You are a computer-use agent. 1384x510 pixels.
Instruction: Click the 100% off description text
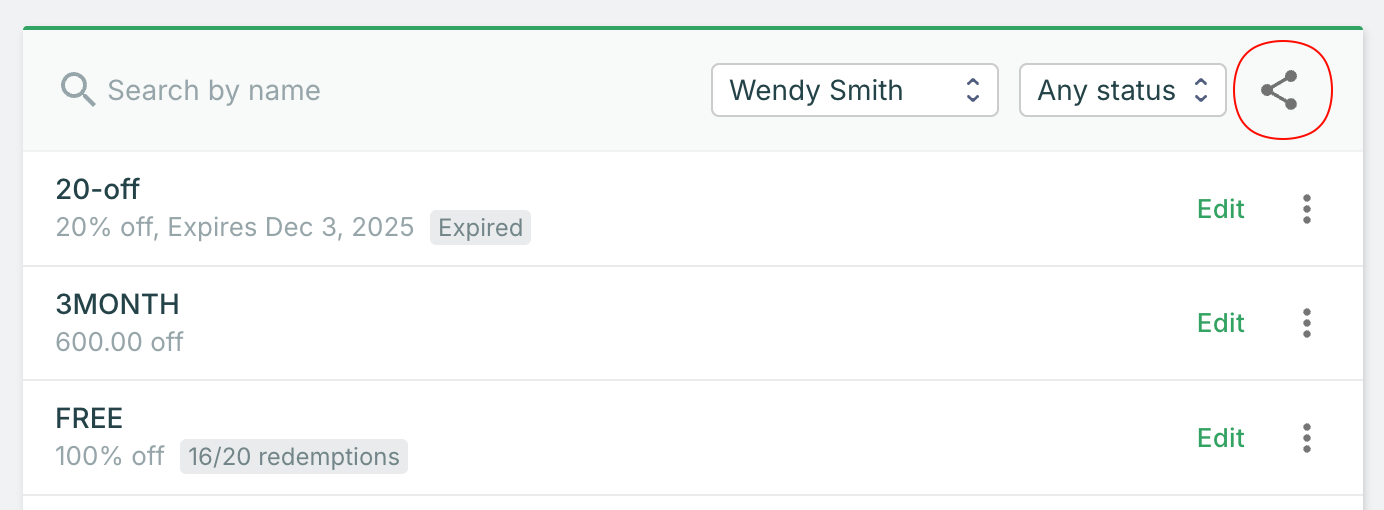[x=110, y=457]
